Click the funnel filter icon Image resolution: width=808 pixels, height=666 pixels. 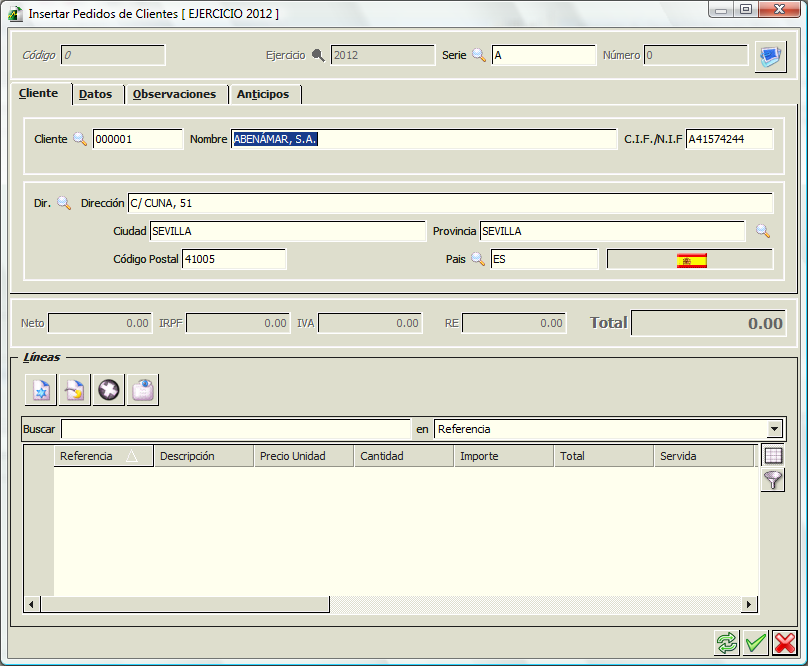click(x=773, y=480)
